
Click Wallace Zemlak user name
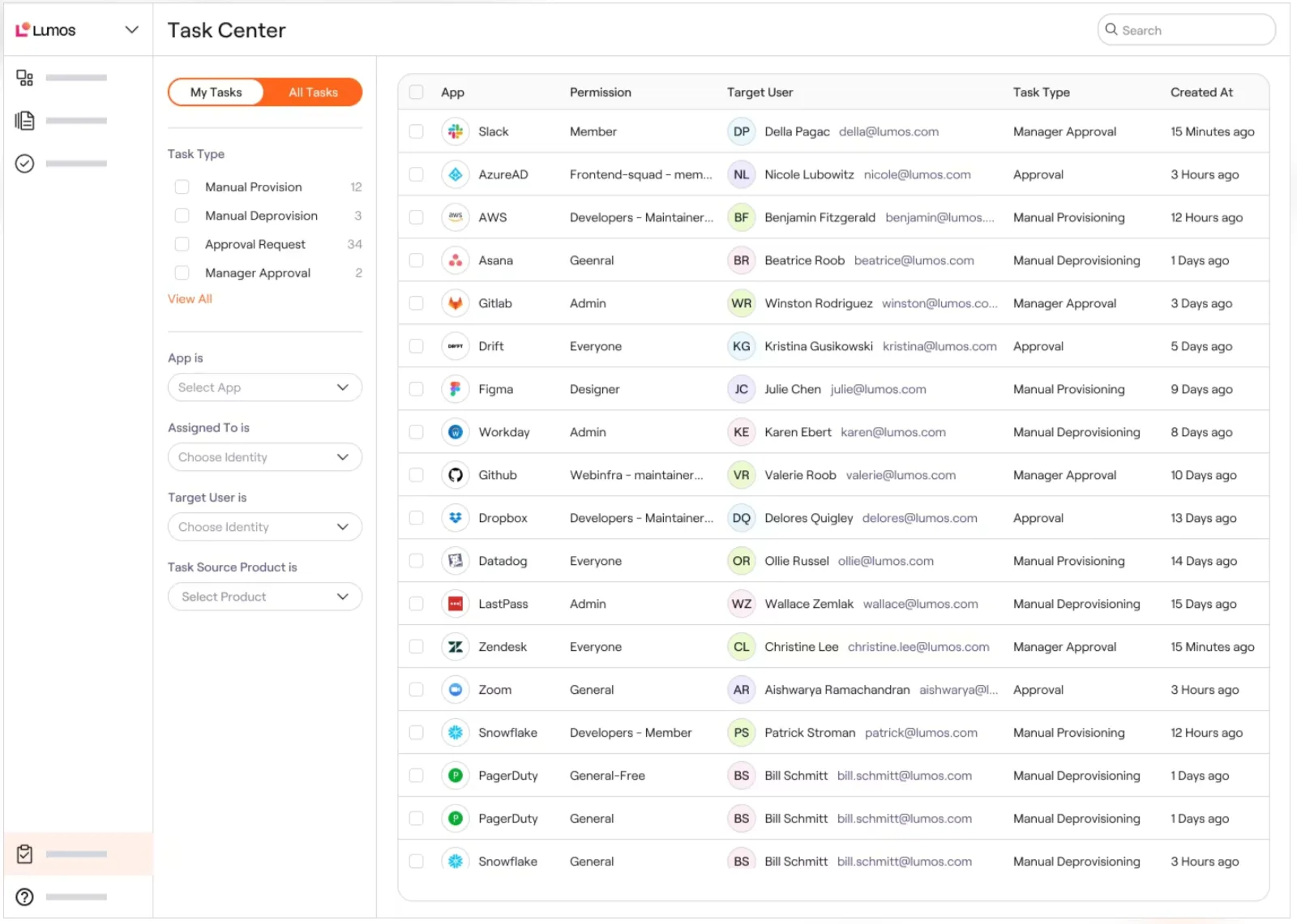pos(809,604)
